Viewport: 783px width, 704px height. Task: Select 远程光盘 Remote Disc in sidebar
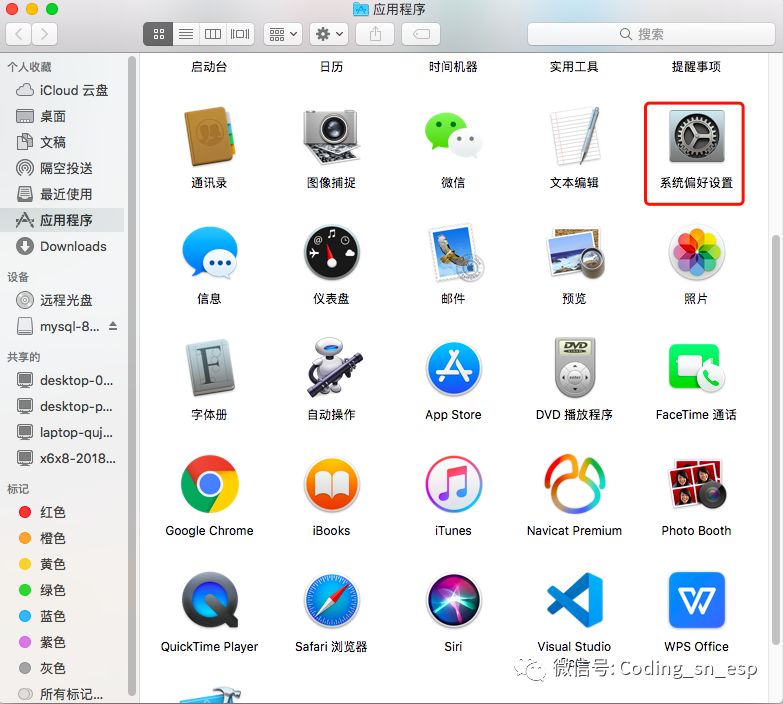62,300
